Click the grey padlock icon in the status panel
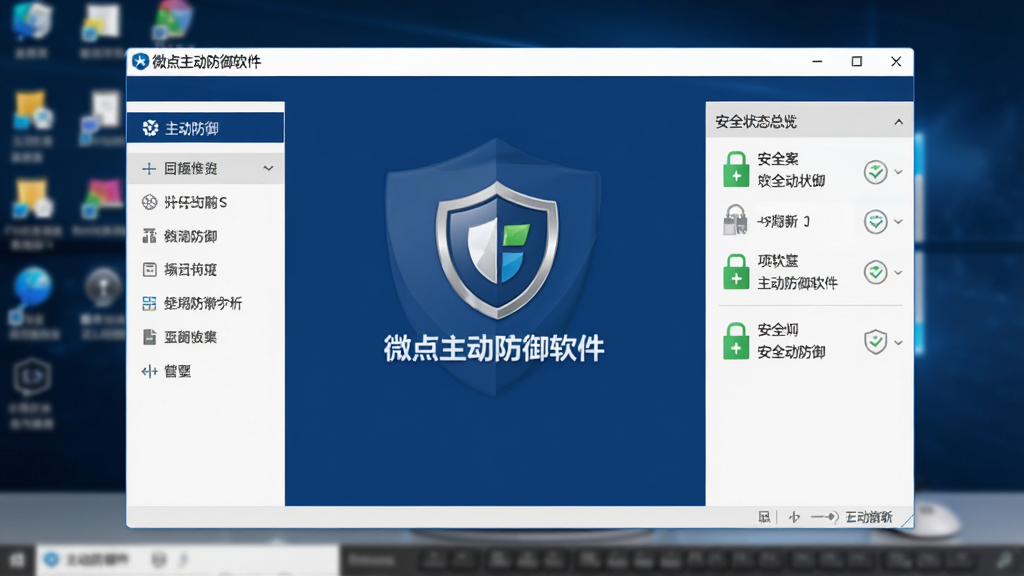Image resolution: width=1024 pixels, height=576 pixels. pos(735,220)
